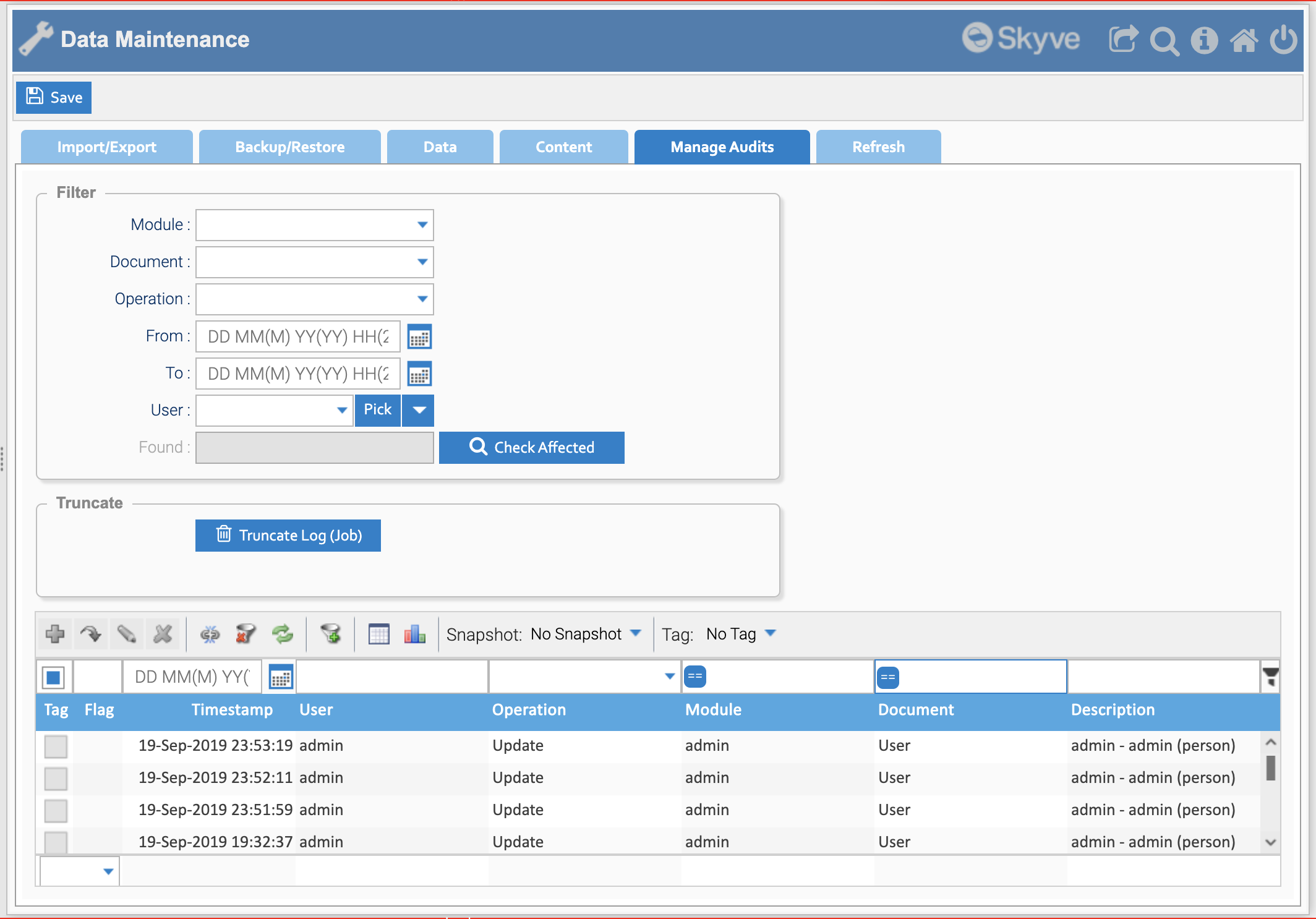Check the tag box for the 19:32:37 row
This screenshot has height=919, width=1316.
coord(56,842)
